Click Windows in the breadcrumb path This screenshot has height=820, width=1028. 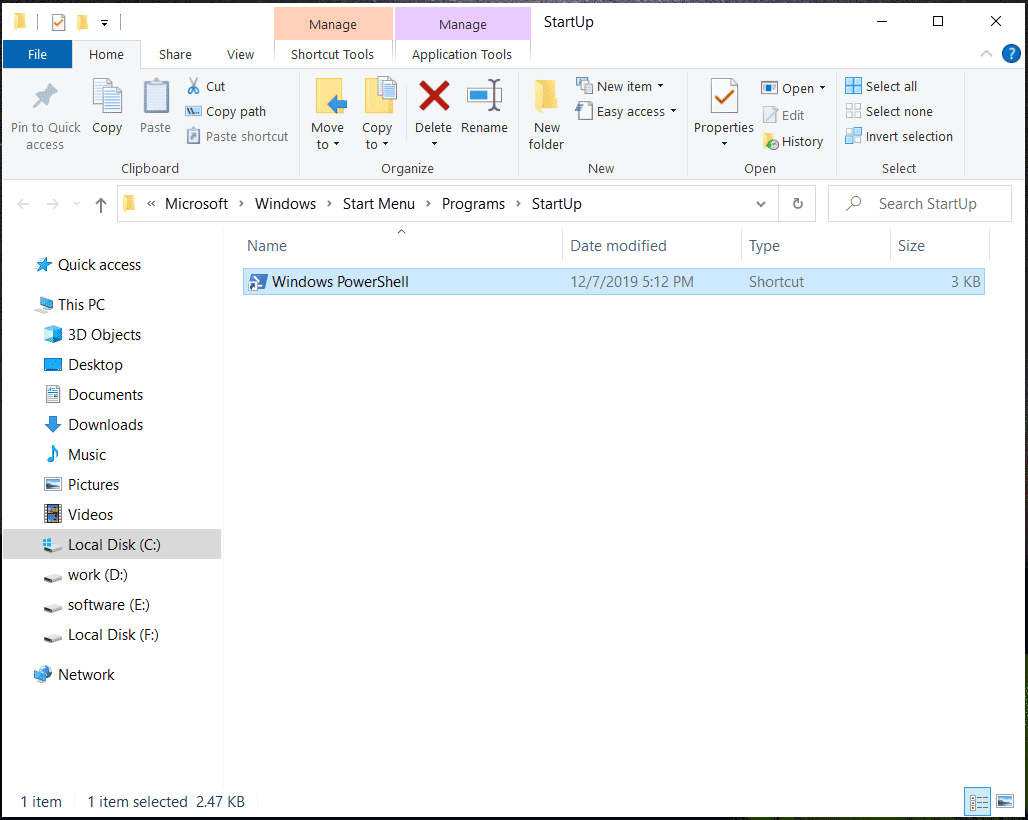pos(285,204)
